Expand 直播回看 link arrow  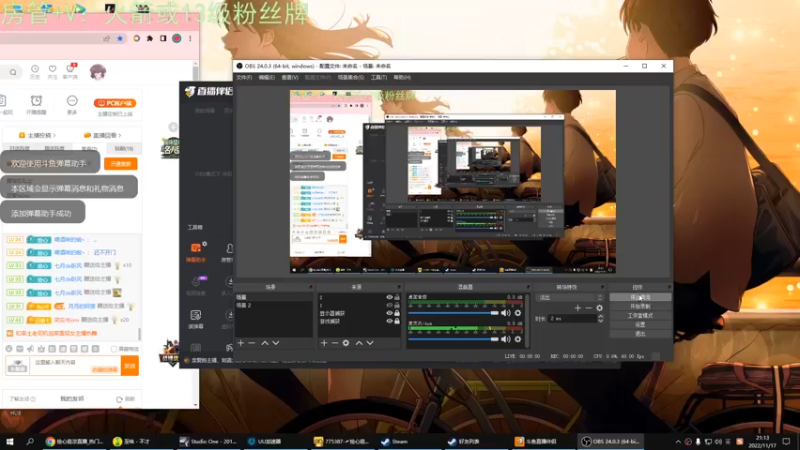coord(120,135)
